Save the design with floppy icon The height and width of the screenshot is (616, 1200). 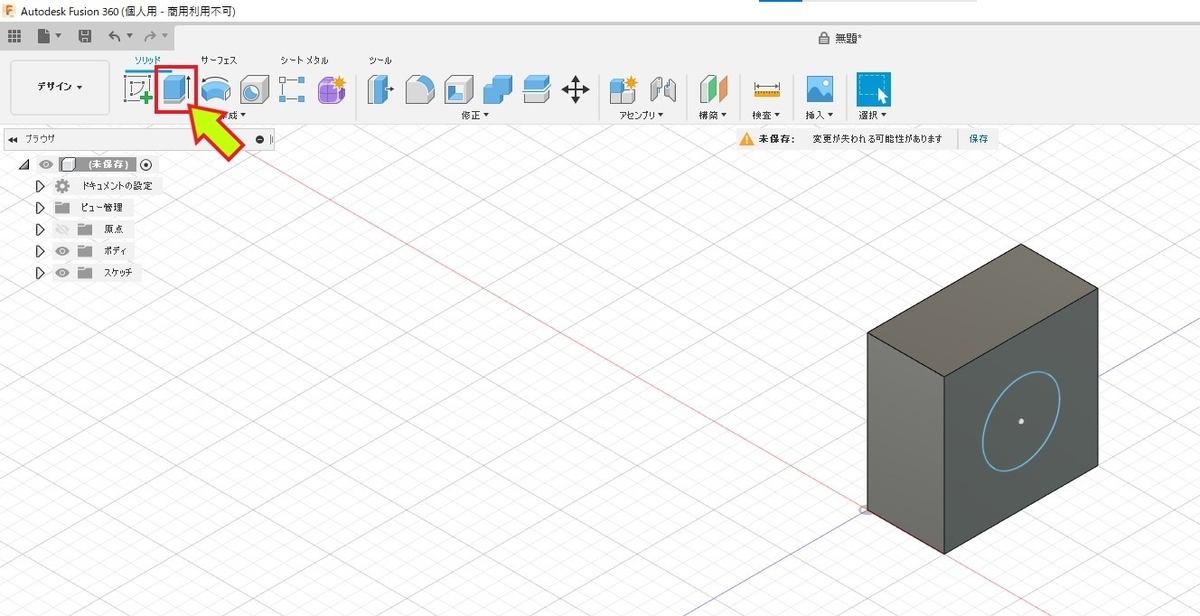tap(85, 36)
